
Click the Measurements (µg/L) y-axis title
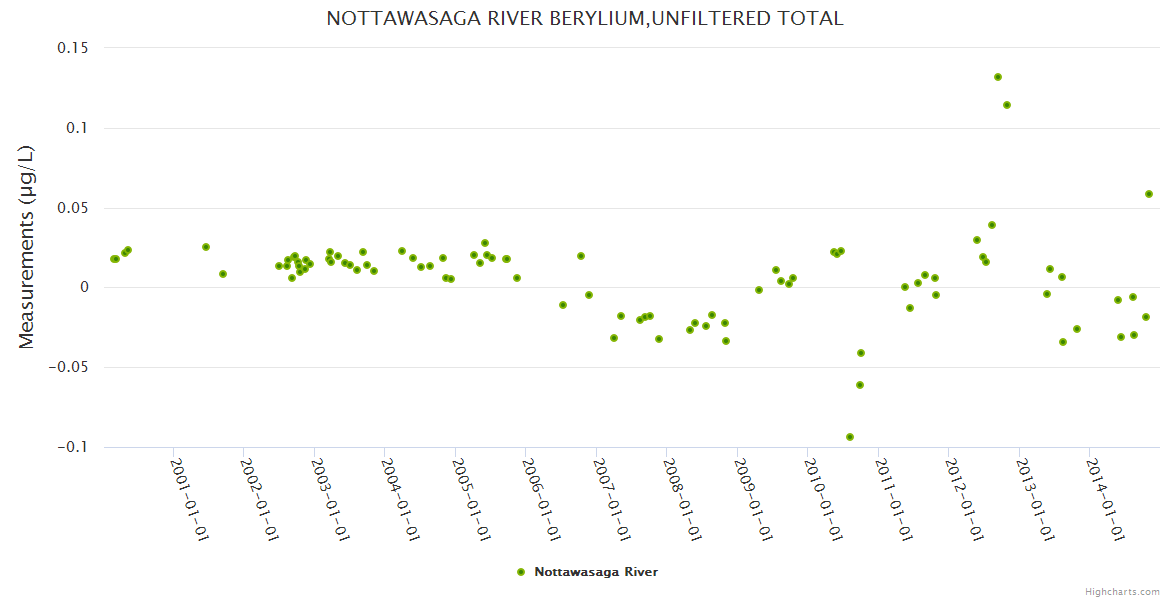(27, 246)
